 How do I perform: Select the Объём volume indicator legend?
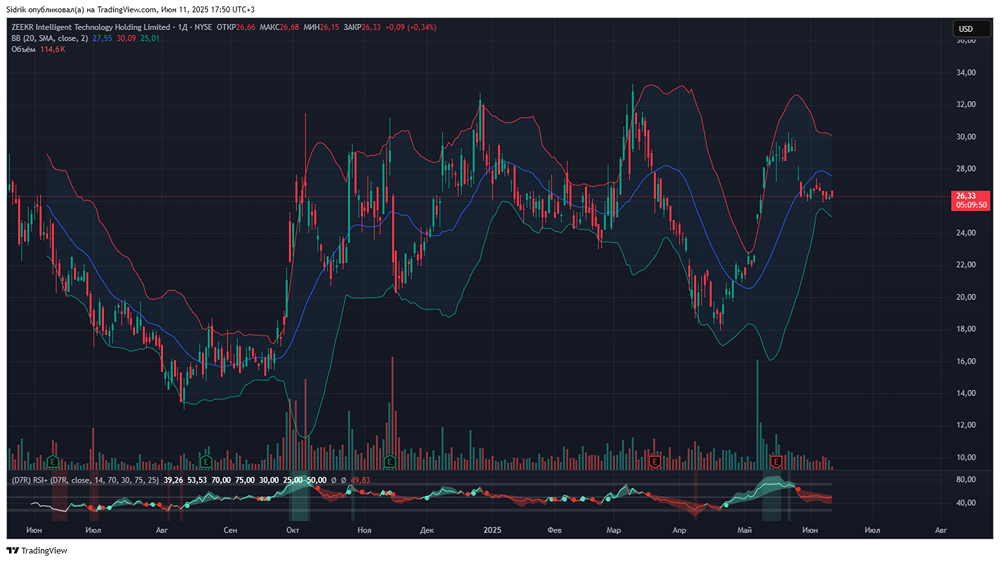tap(24, 49)
